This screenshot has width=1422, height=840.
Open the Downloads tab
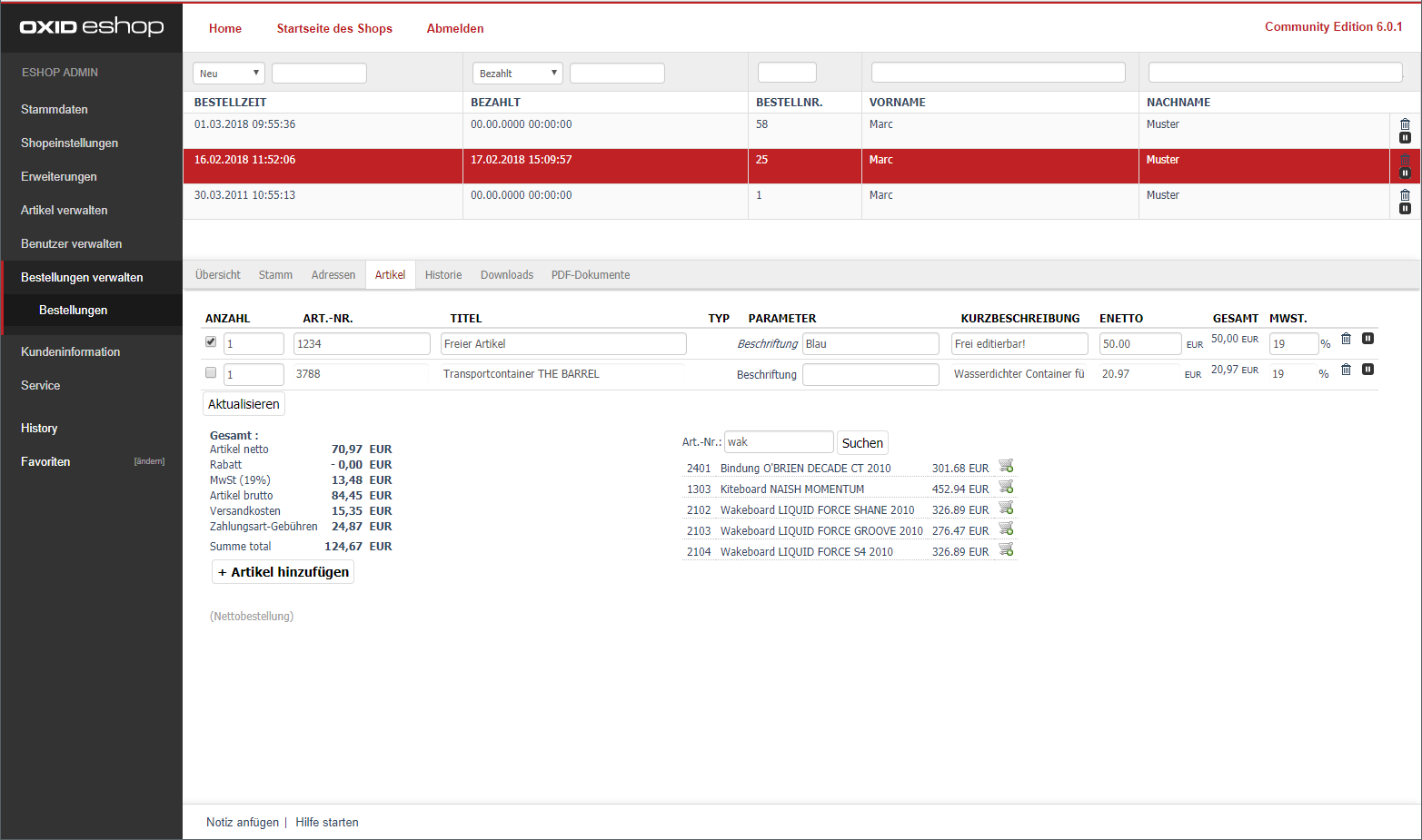click(x=507, y=275)
